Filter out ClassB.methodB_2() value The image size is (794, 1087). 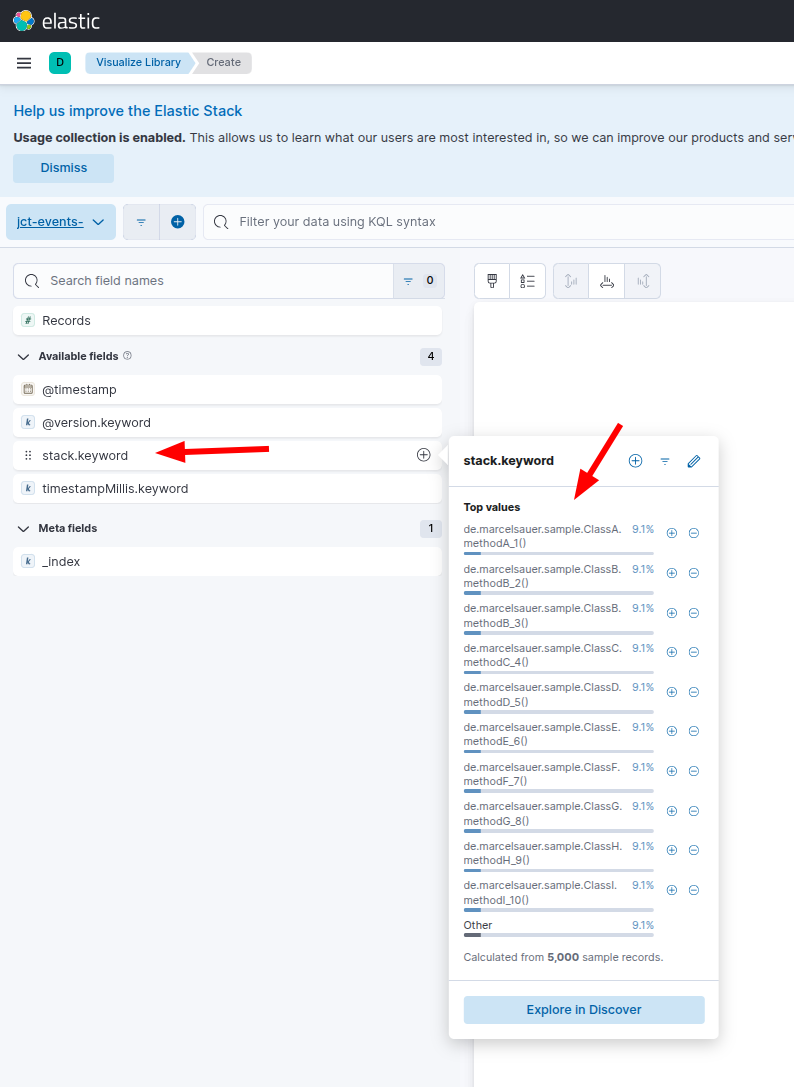tap(694, 573)
